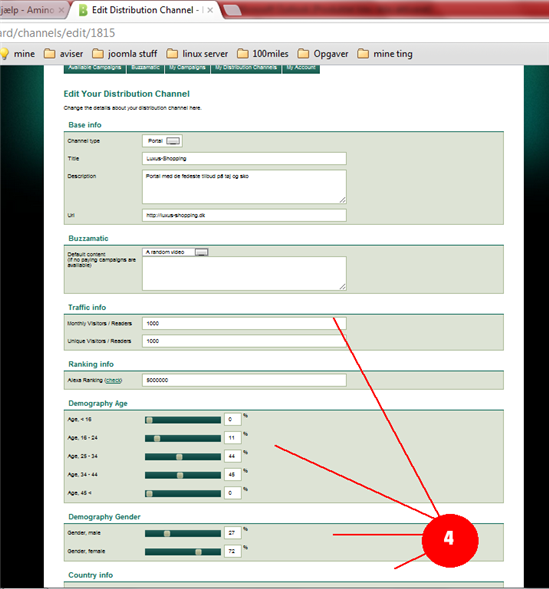Open the linux server bookmark folder

coord(197,54)
